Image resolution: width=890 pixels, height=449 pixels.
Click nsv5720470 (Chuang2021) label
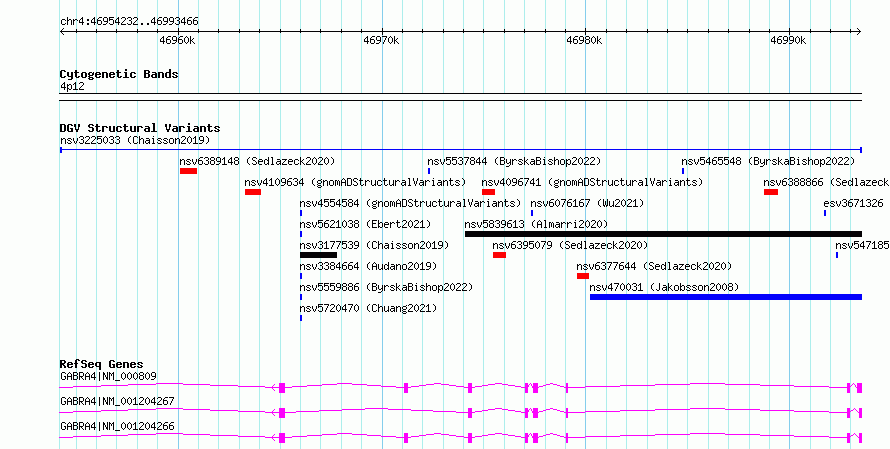(x=368, y=308)
